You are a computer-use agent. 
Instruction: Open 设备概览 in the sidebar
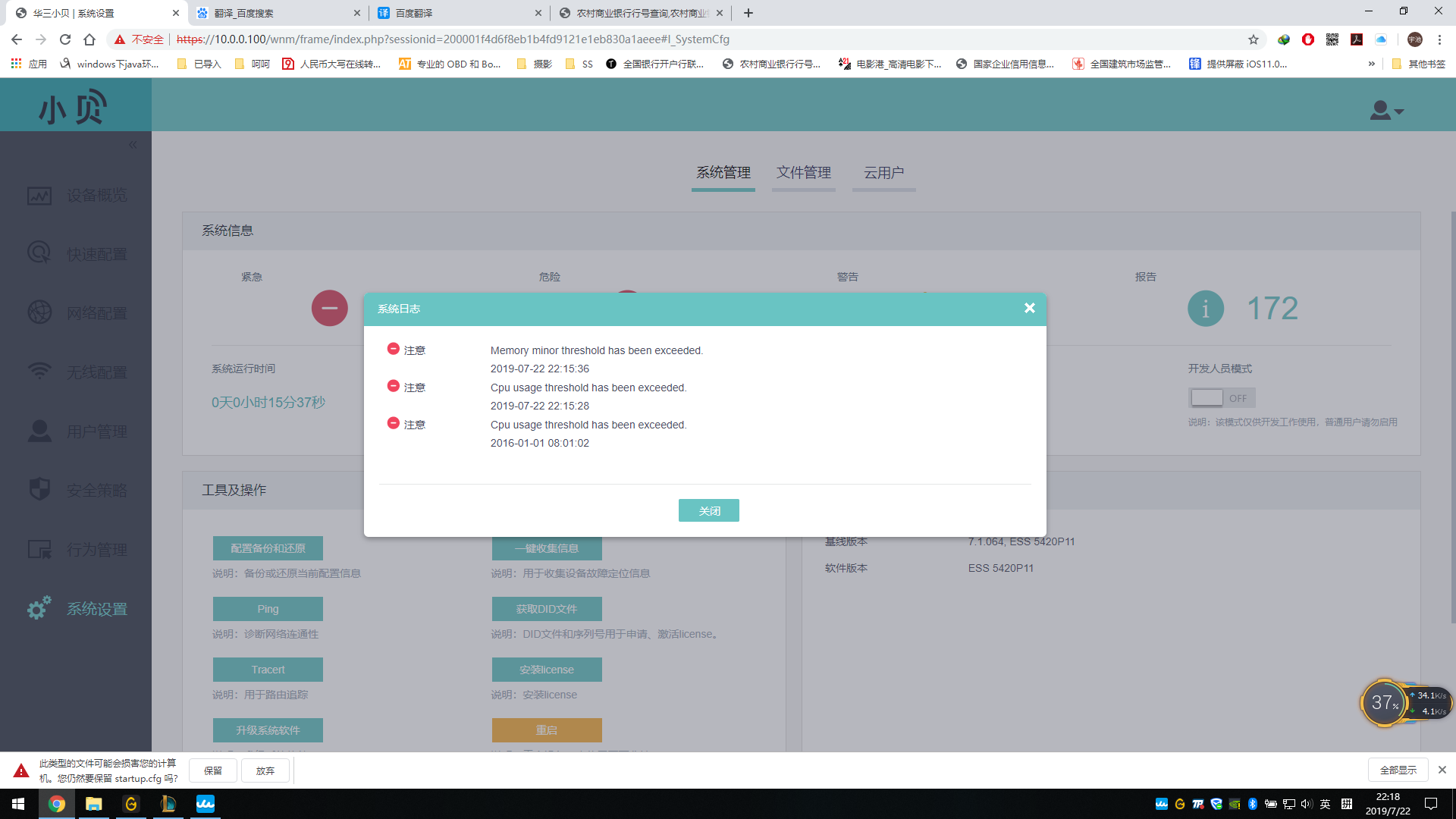(96, 196)
